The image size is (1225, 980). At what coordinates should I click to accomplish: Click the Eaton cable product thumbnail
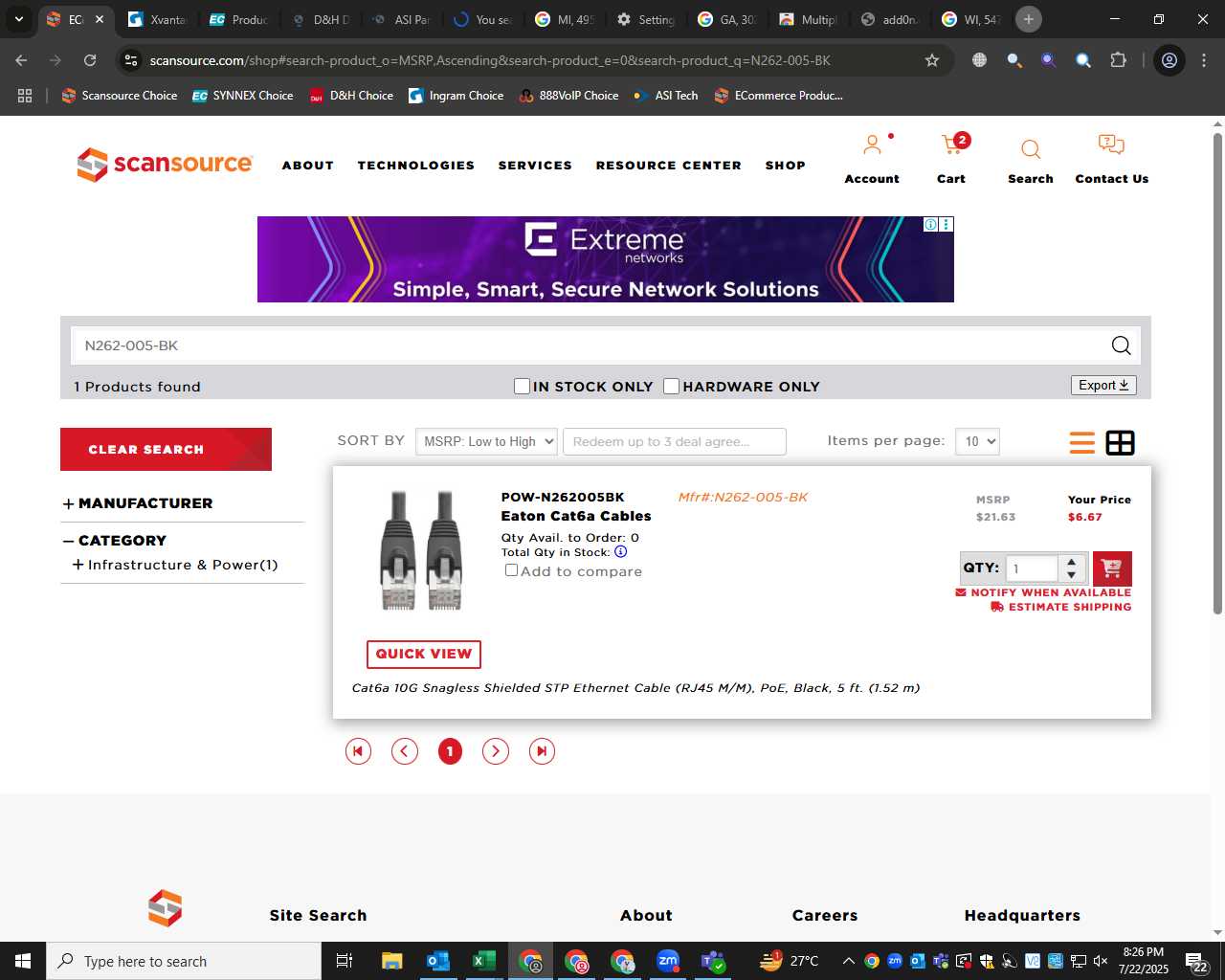422,550
